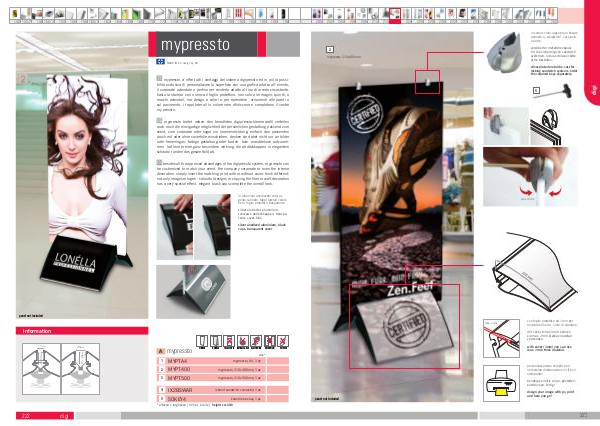
Task: Click the line drawing of the curved base
Action: 534,271
